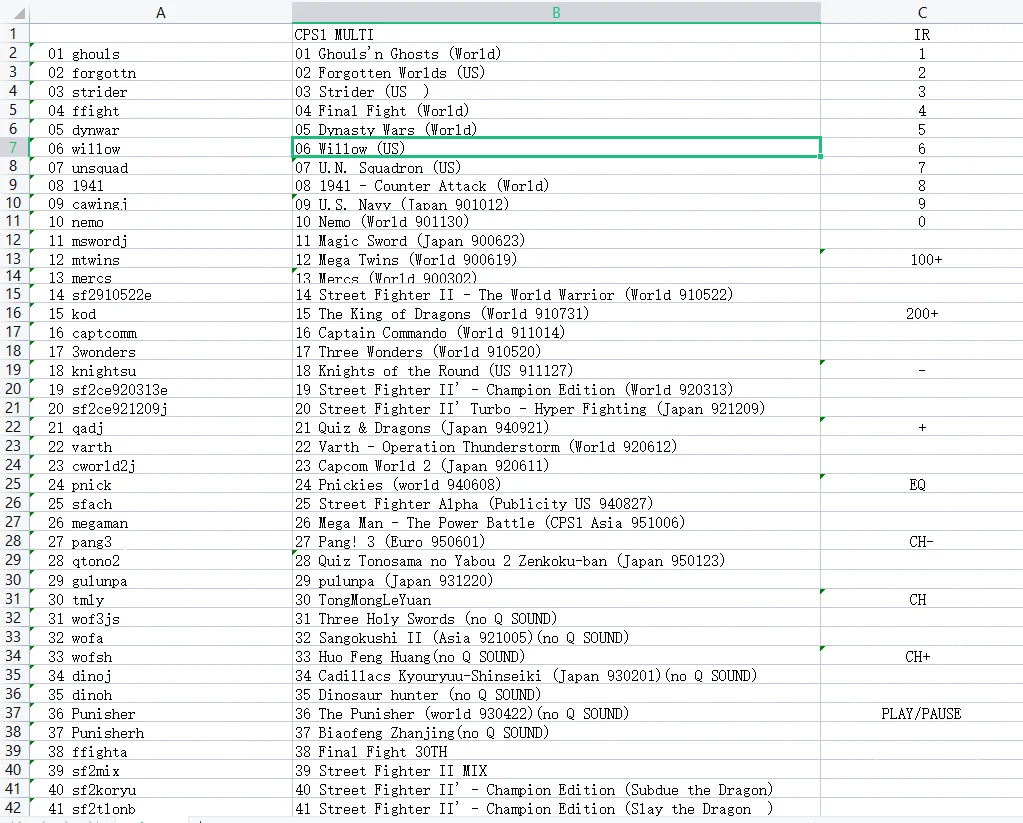Click cell '19 sf2ce920313e'

point(160,389)
